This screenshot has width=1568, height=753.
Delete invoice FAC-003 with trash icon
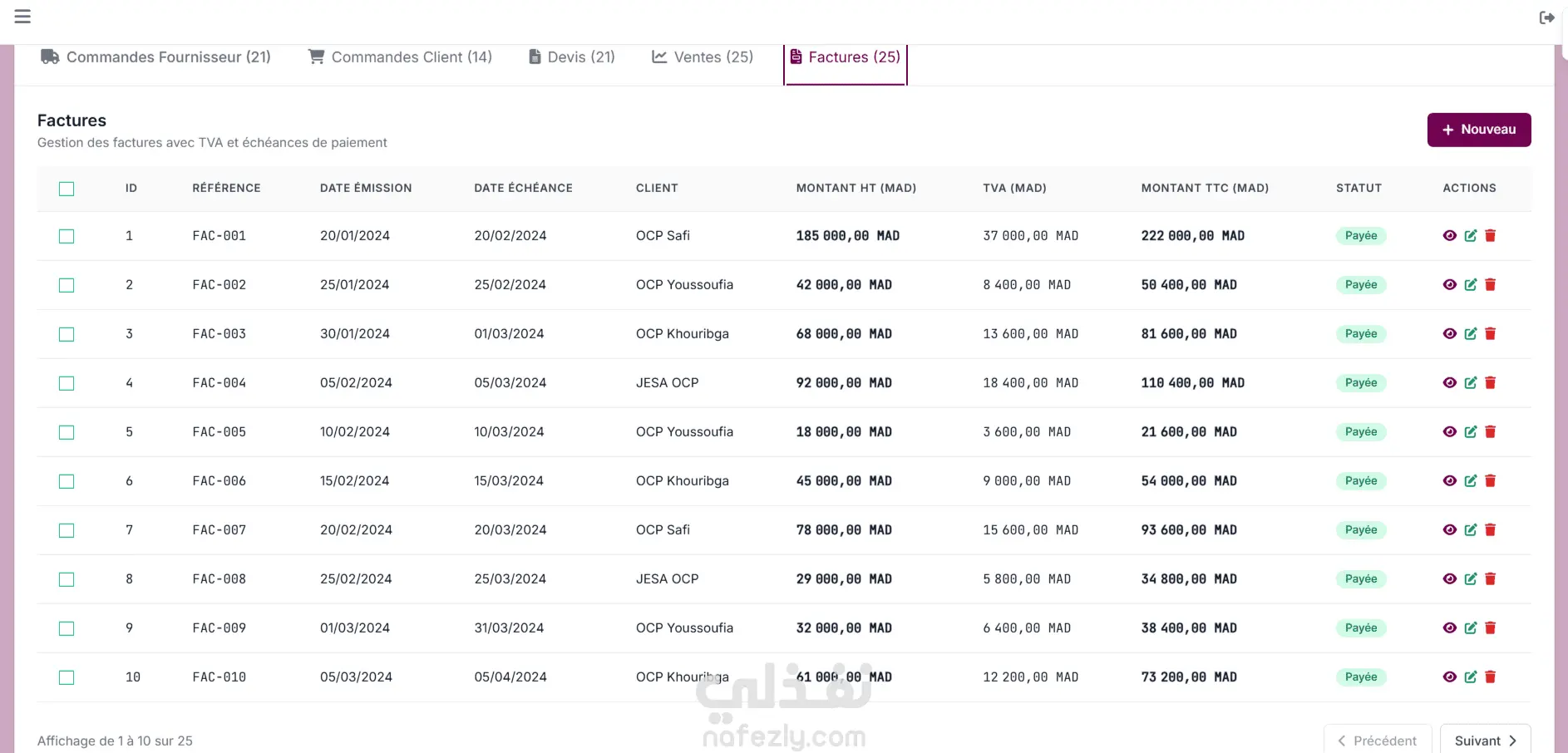coord(1490,334)
